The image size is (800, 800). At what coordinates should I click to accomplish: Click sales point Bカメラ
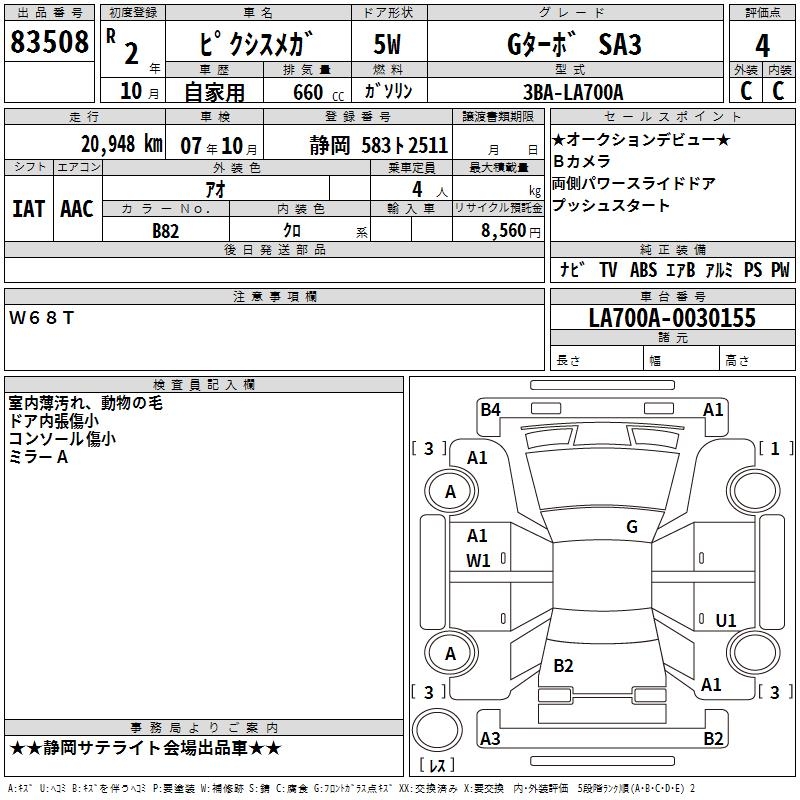click(x=582, y=161)
